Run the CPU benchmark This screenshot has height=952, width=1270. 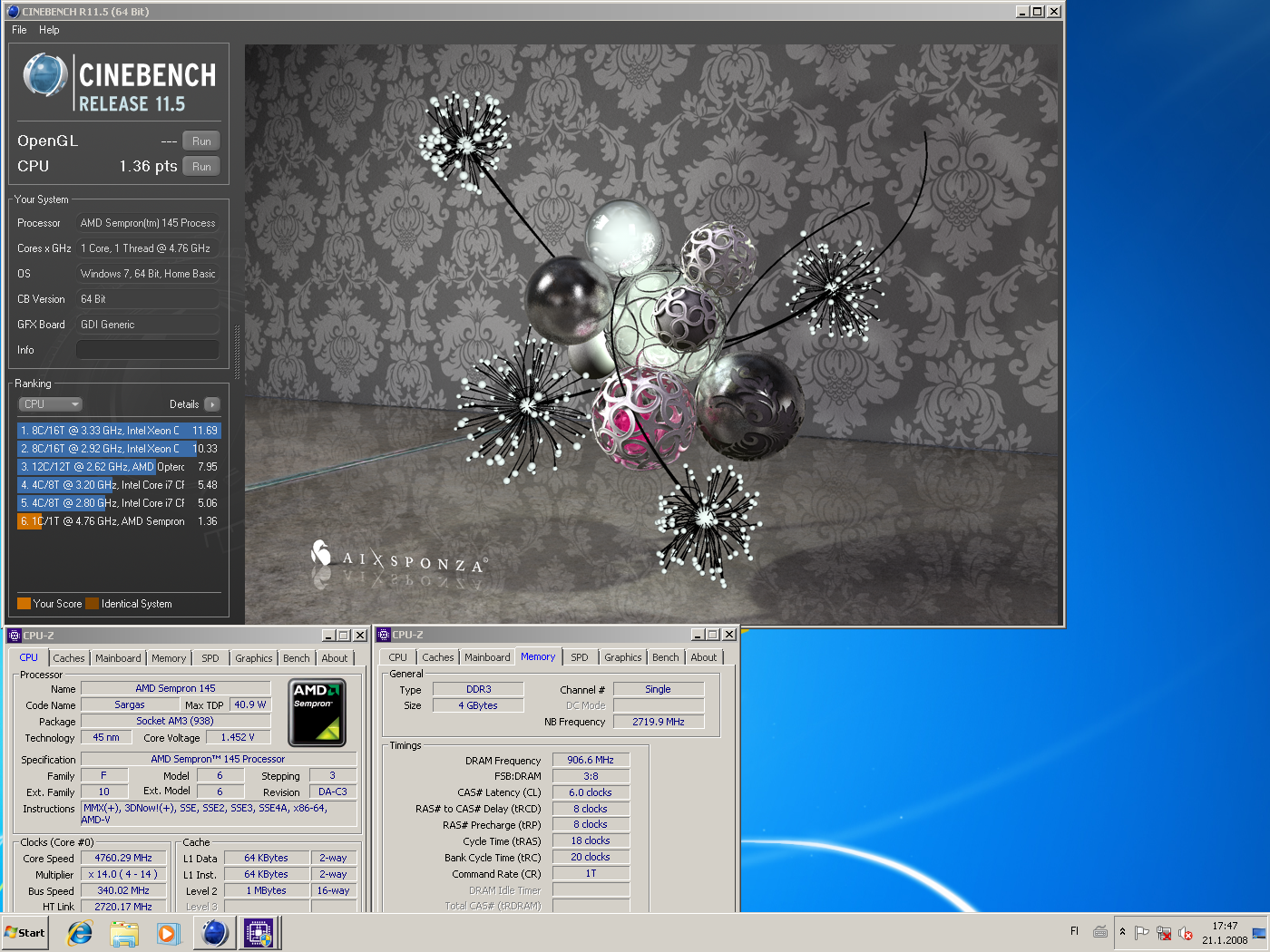click(x=201, y=167)
